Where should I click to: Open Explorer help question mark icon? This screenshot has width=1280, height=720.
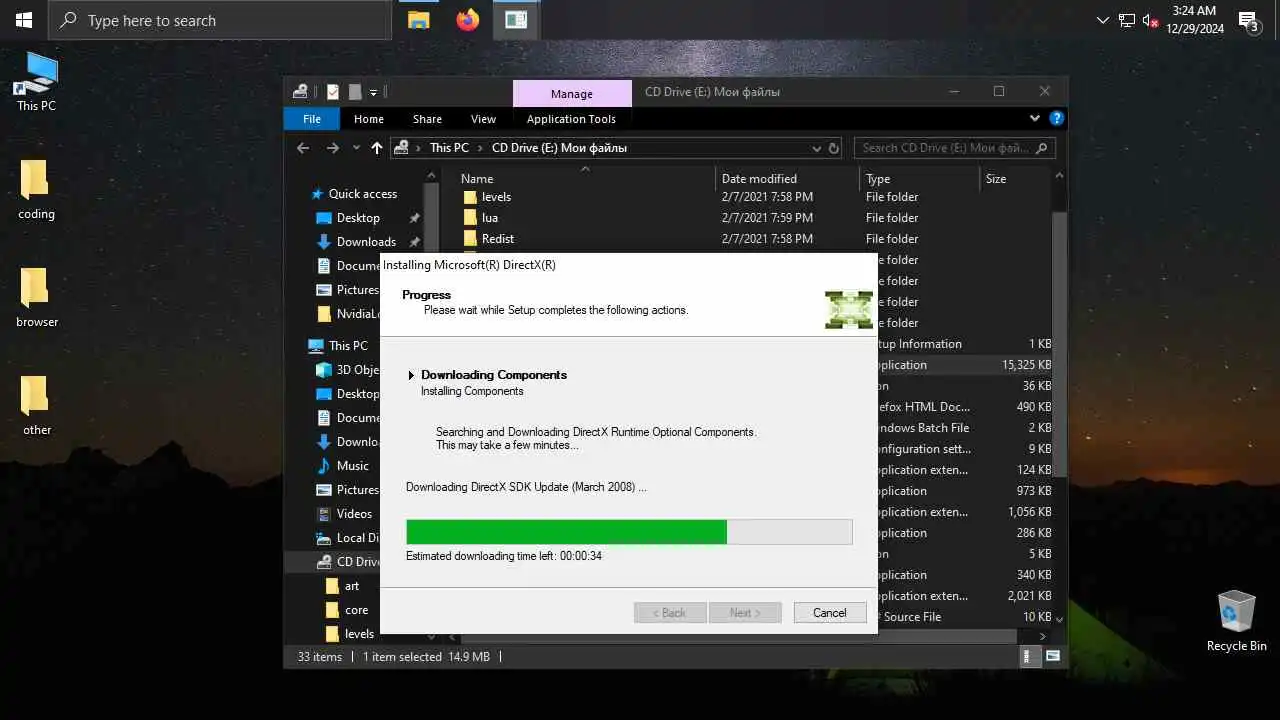(1057, 118)
